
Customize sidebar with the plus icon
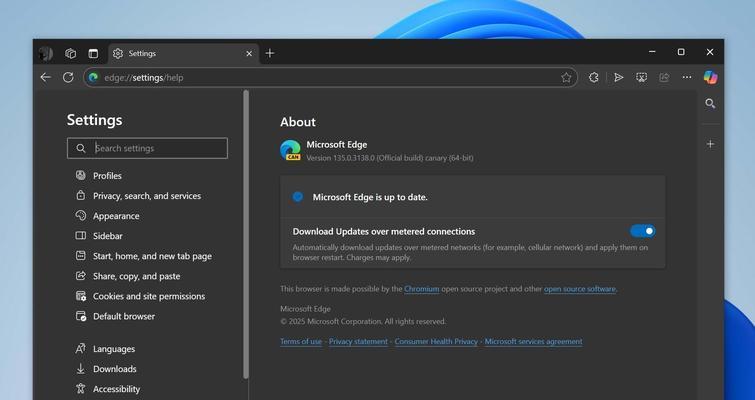tap(710, 144)
